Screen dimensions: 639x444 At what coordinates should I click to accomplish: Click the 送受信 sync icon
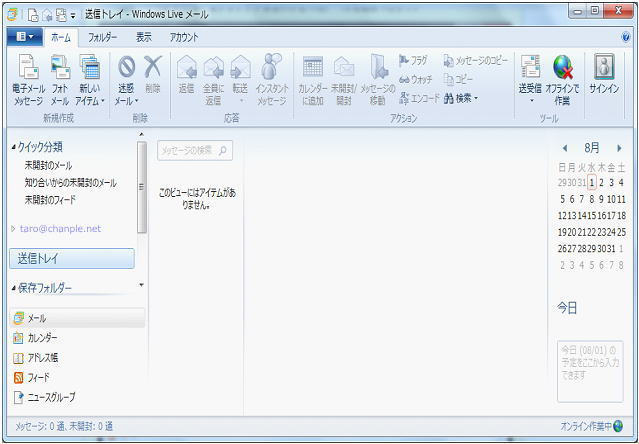[530, 67]
